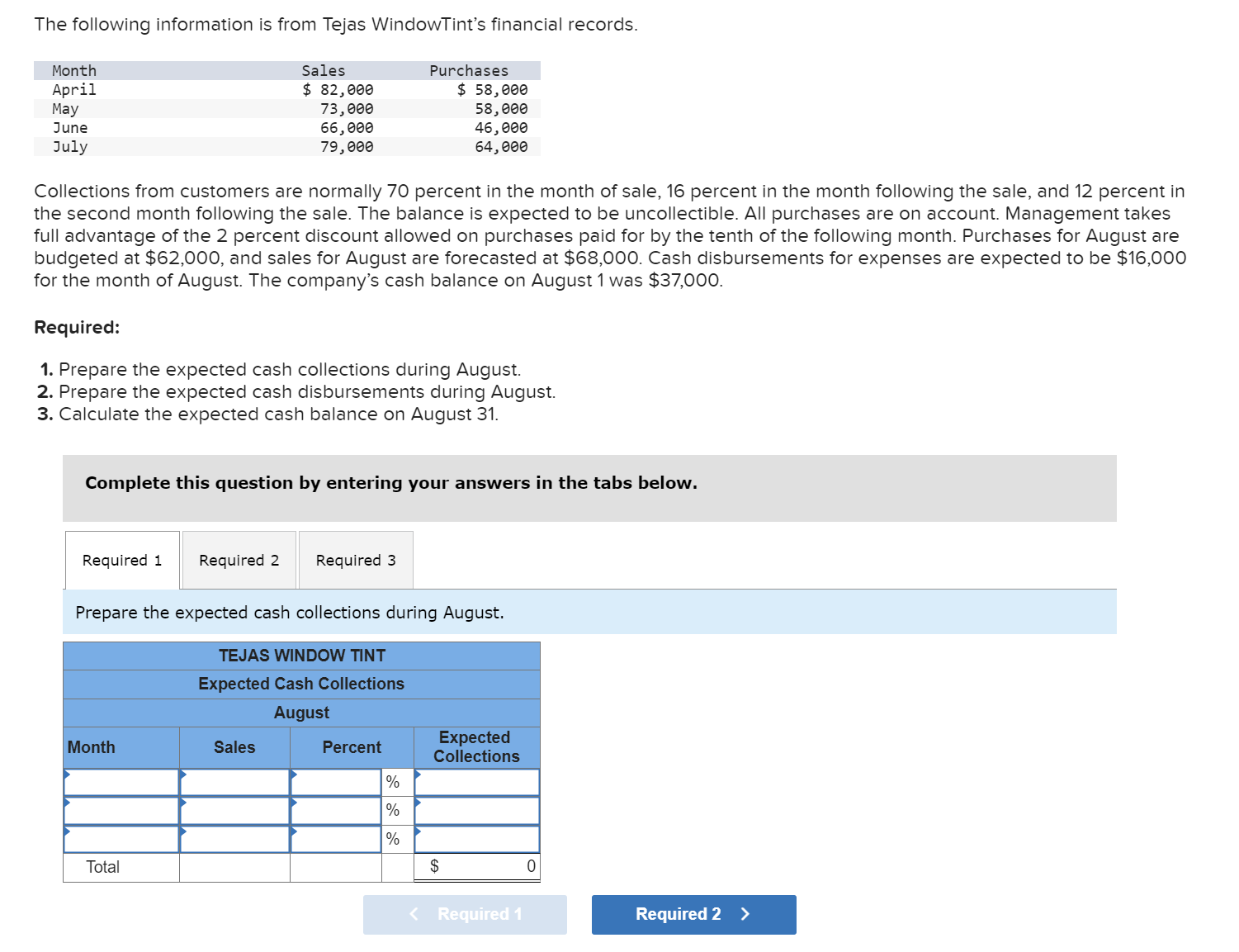Select the first row Month cell
This screenshot has height=952, width=1239.
[121, 782]
